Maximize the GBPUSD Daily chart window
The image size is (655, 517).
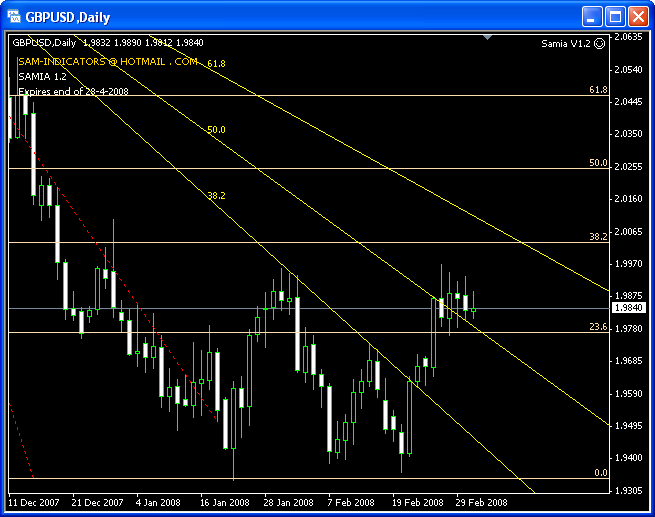coord(615,17)
